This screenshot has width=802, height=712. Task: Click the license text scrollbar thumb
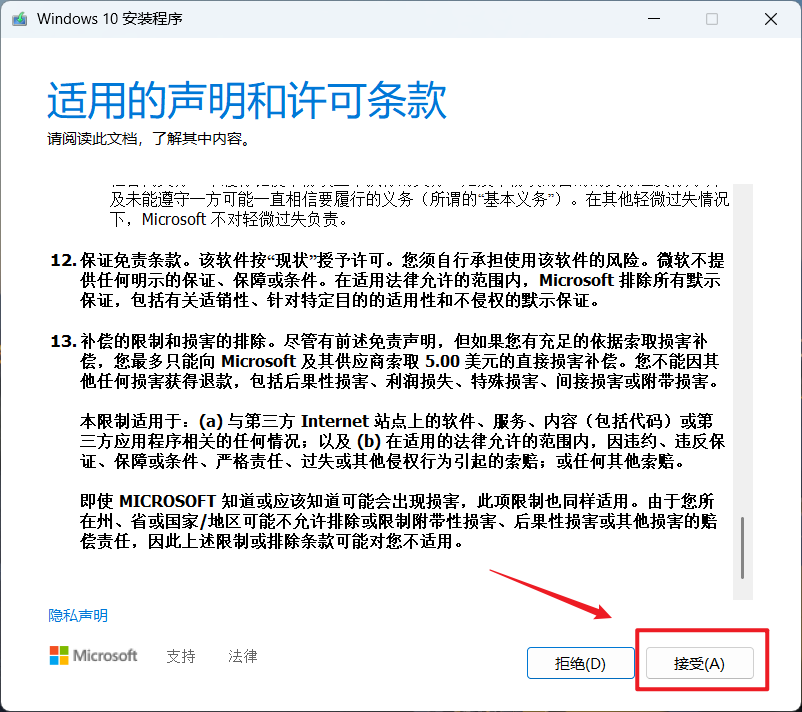point(742,547)
